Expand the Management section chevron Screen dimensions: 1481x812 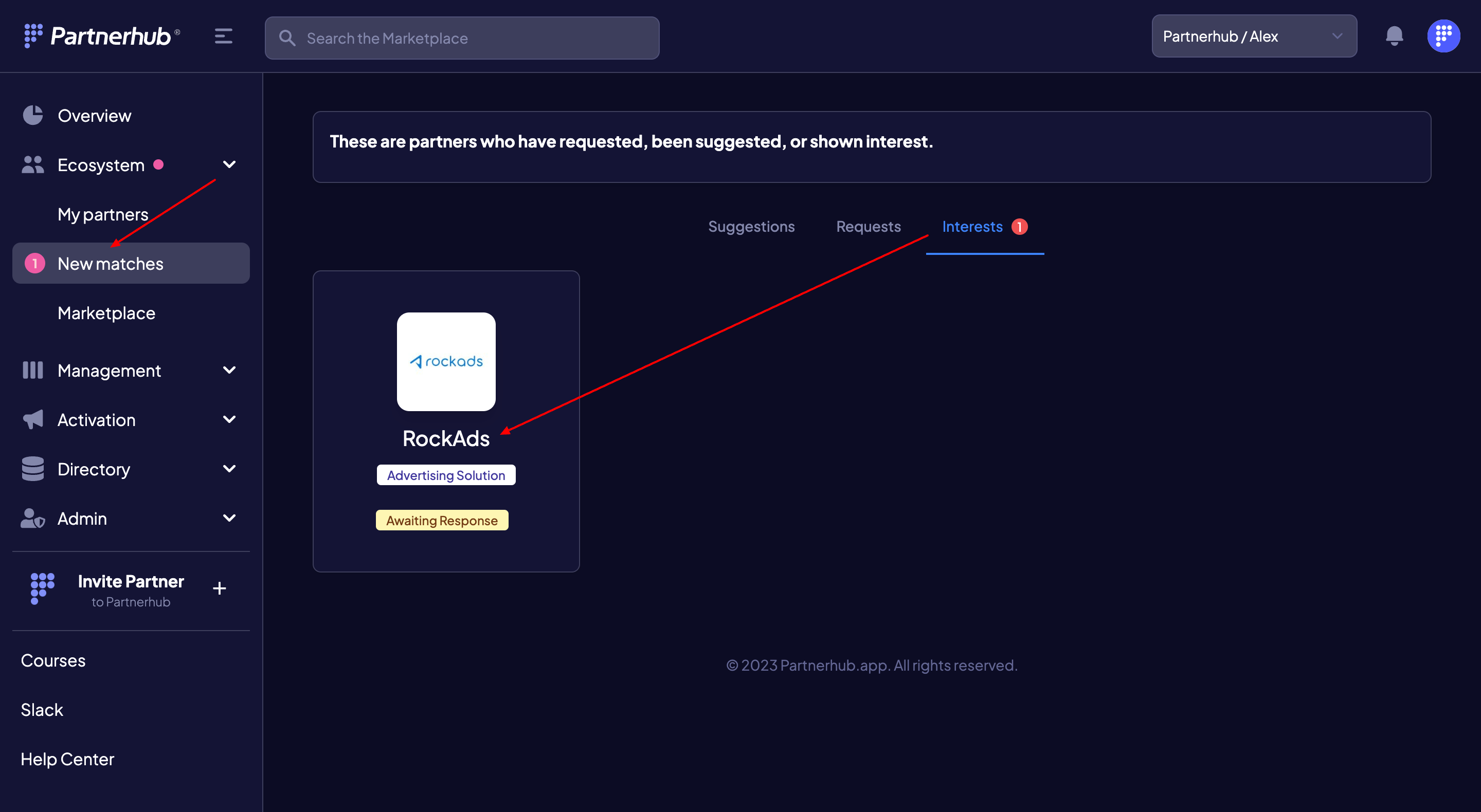[x=229, y=370]
